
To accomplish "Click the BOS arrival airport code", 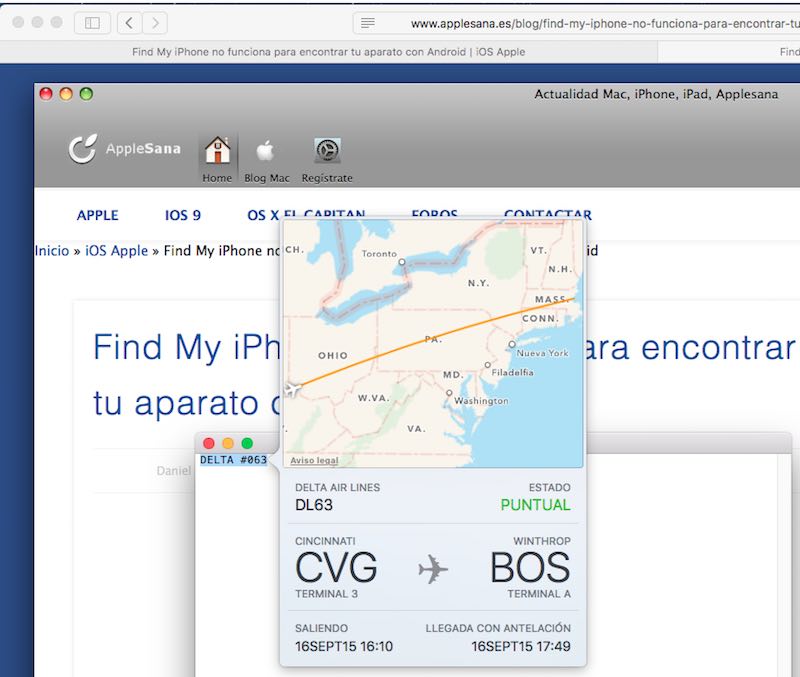I will (530, 567).
